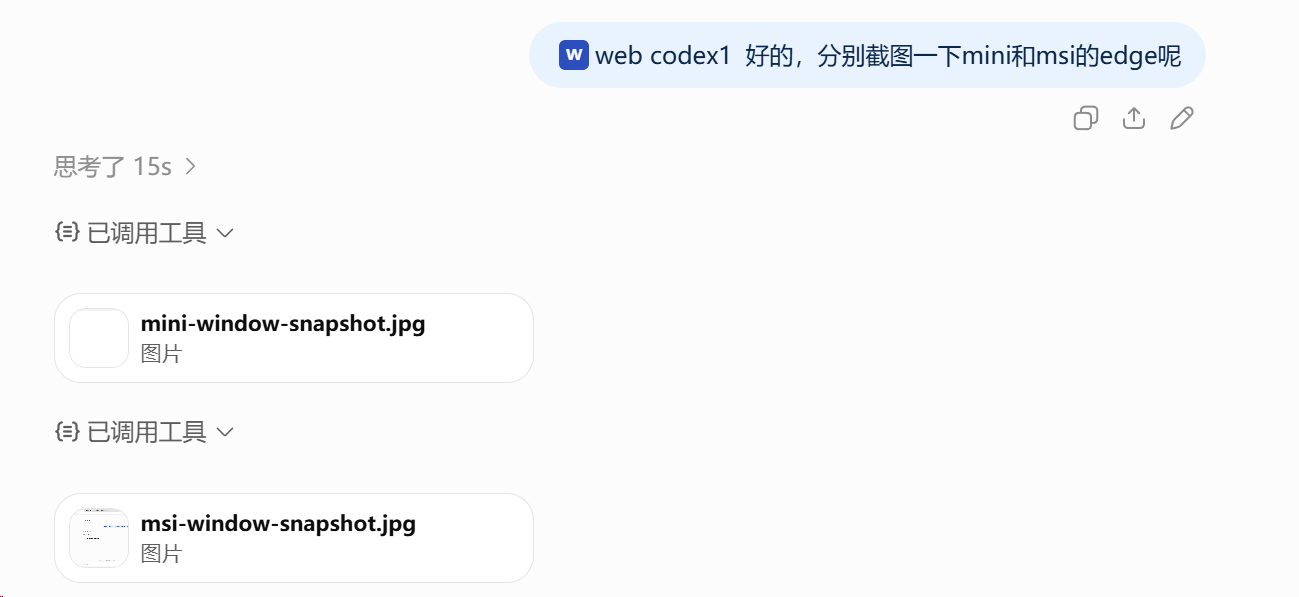Copy the user message with the copy icon

click(x=1085, y=118)
